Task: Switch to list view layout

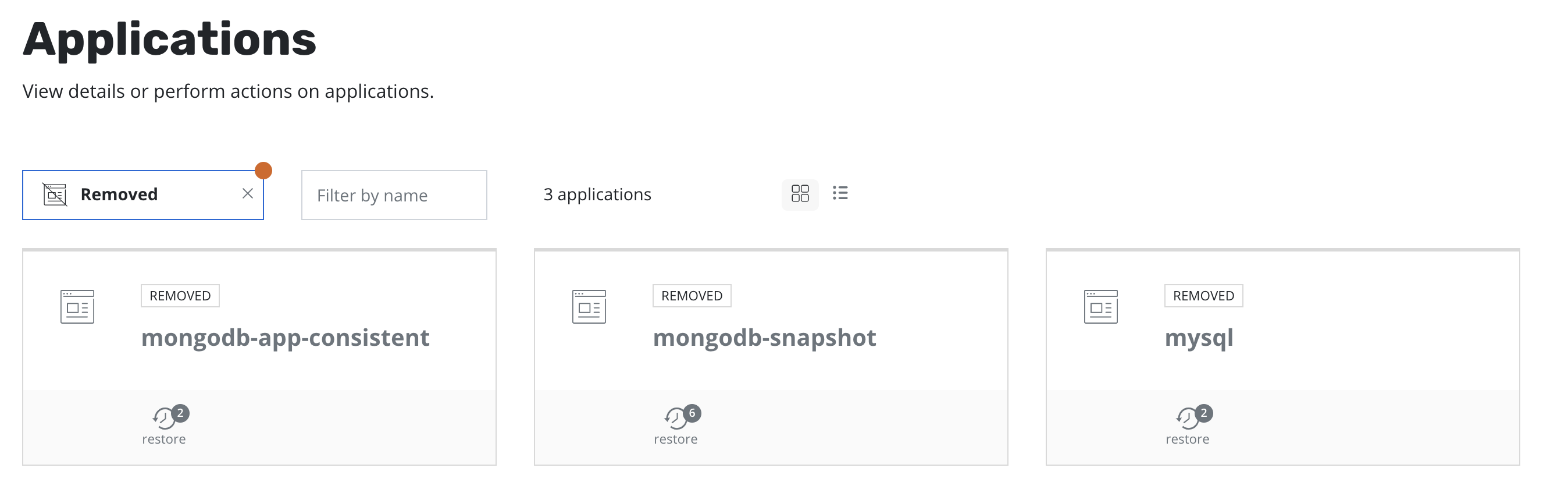Action: 840,194
